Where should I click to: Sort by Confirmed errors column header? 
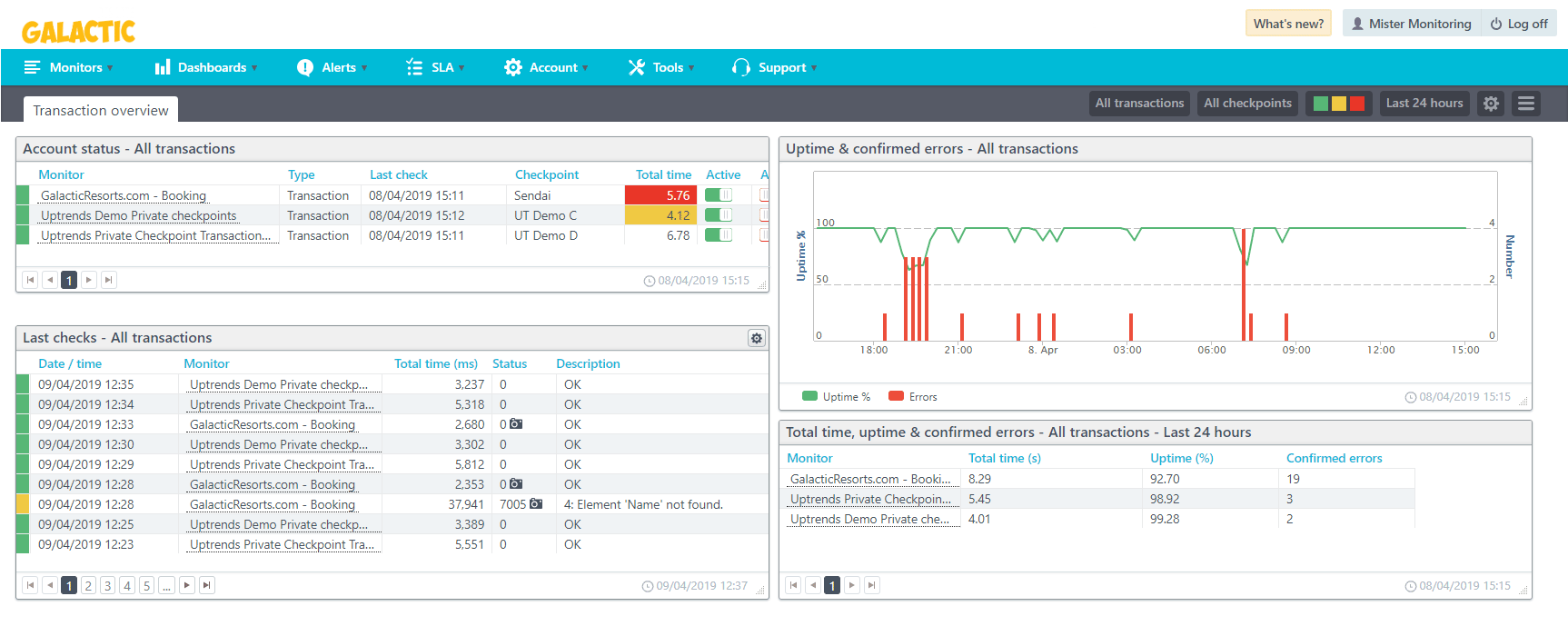(1334, 458)
